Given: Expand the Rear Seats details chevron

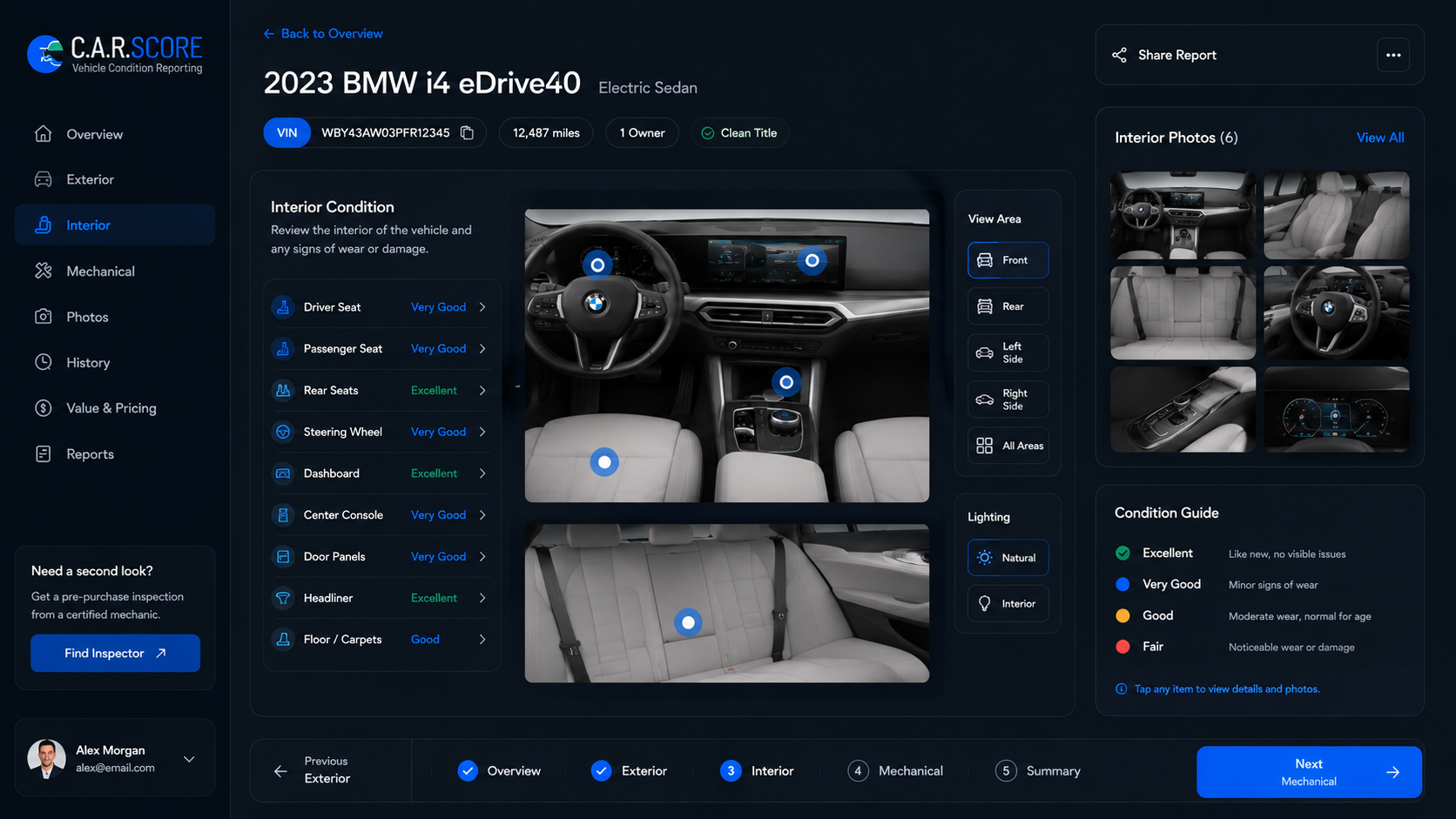Looking at the screenshot, I should click(x=482, y=391).
